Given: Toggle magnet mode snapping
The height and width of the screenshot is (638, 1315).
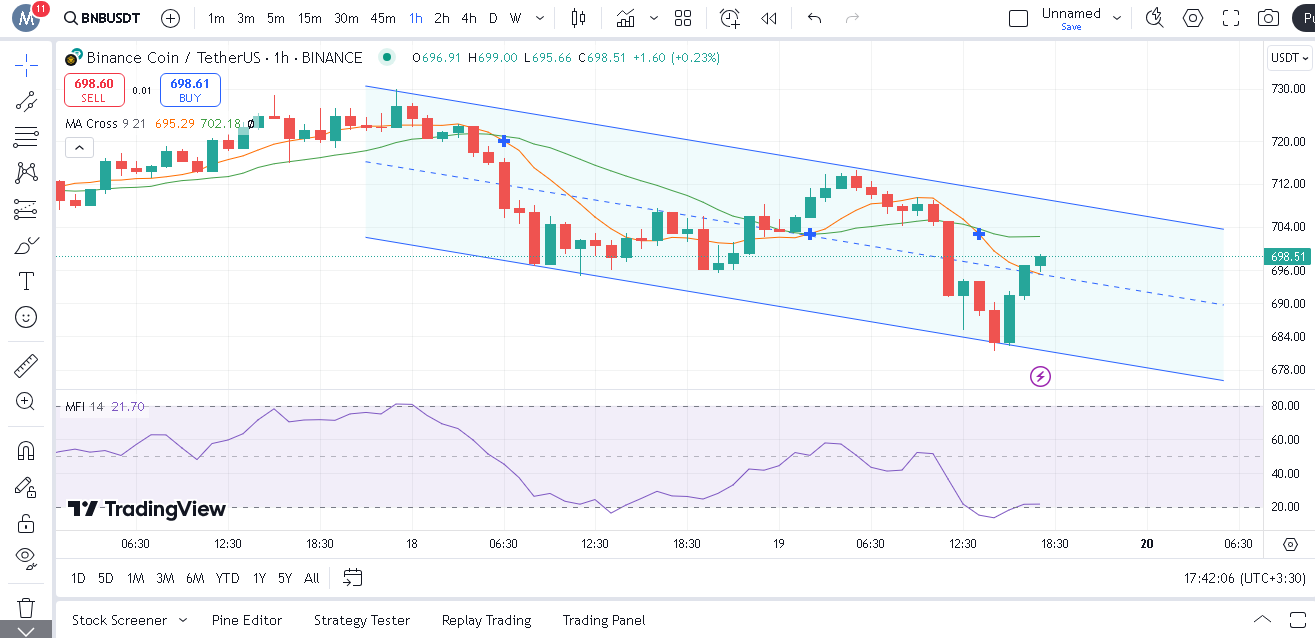Looking at the screenshot, I should (x=26, y=451).
